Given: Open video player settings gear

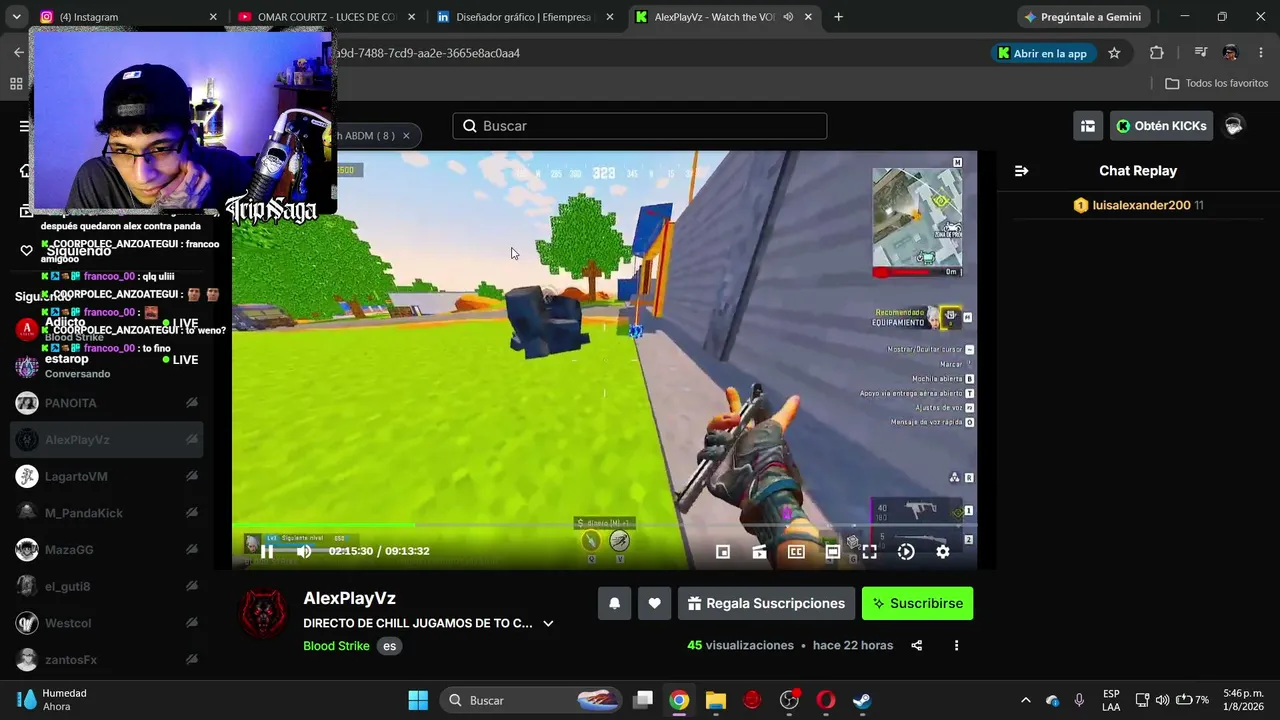Looking at the screenshot, I should [x=942, y=551].
